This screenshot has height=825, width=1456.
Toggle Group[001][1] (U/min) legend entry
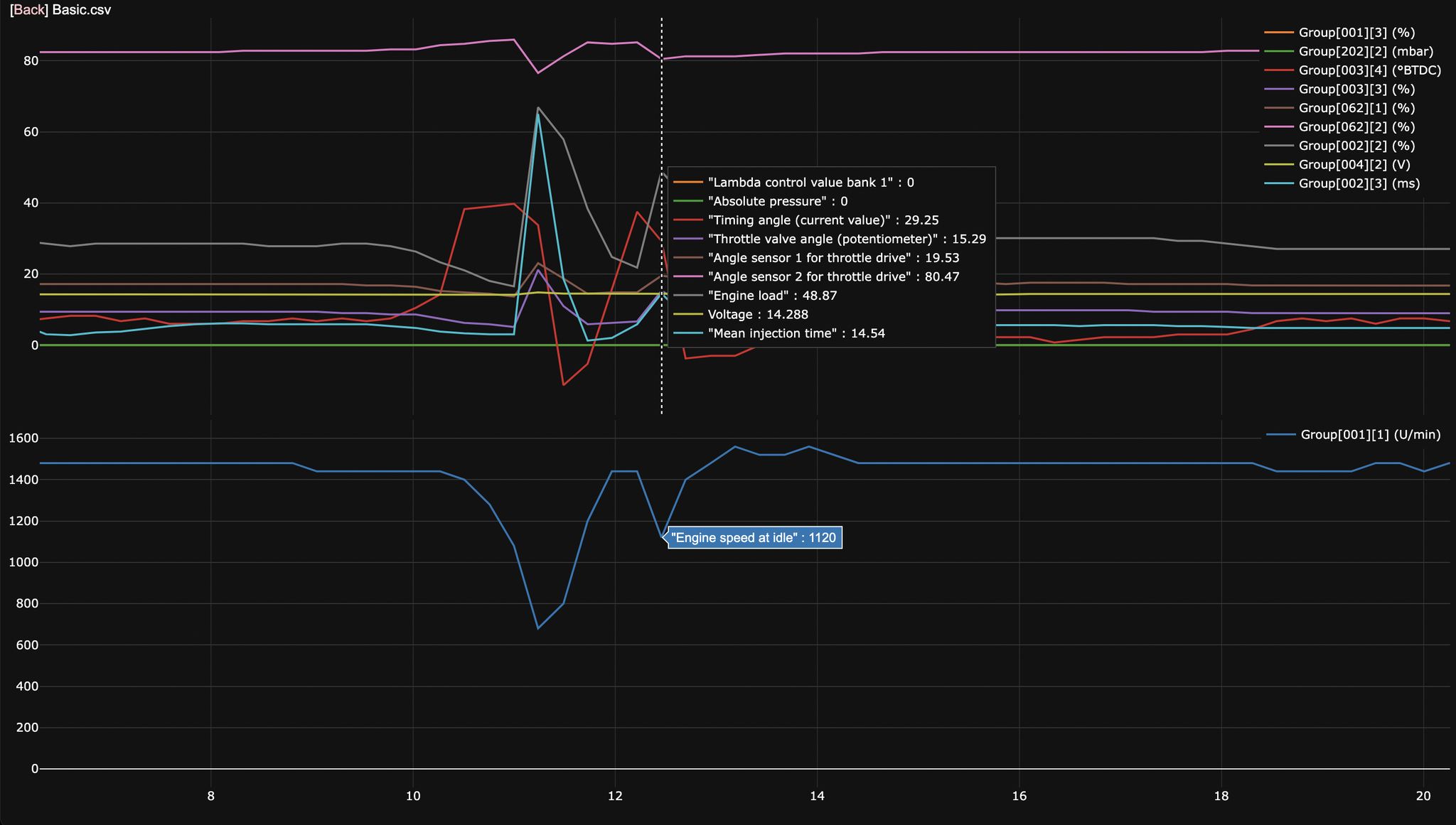1354,434
